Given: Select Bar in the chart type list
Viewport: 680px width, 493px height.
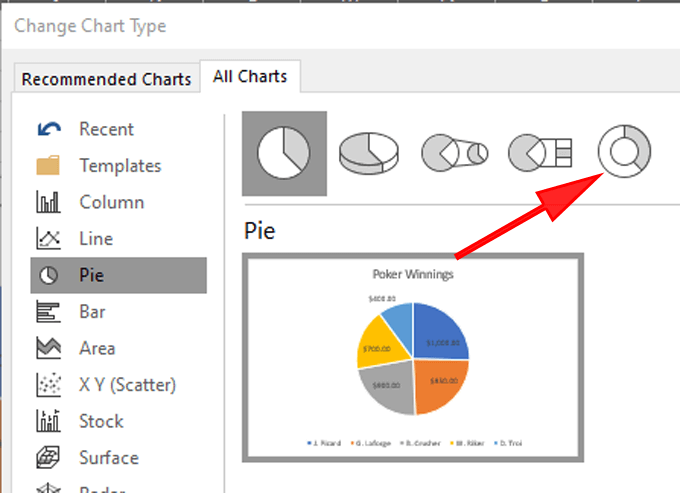Looking at the screenshot, I should pyautogui.click(x=93, y=312).
